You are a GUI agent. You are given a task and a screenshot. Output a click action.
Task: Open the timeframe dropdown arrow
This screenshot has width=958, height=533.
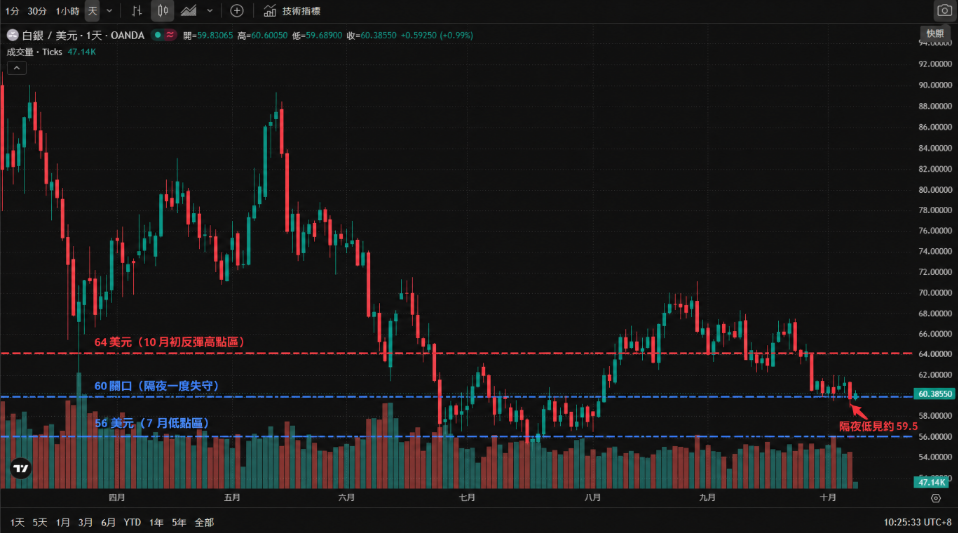pyautogui.click(x=109, y=11)
